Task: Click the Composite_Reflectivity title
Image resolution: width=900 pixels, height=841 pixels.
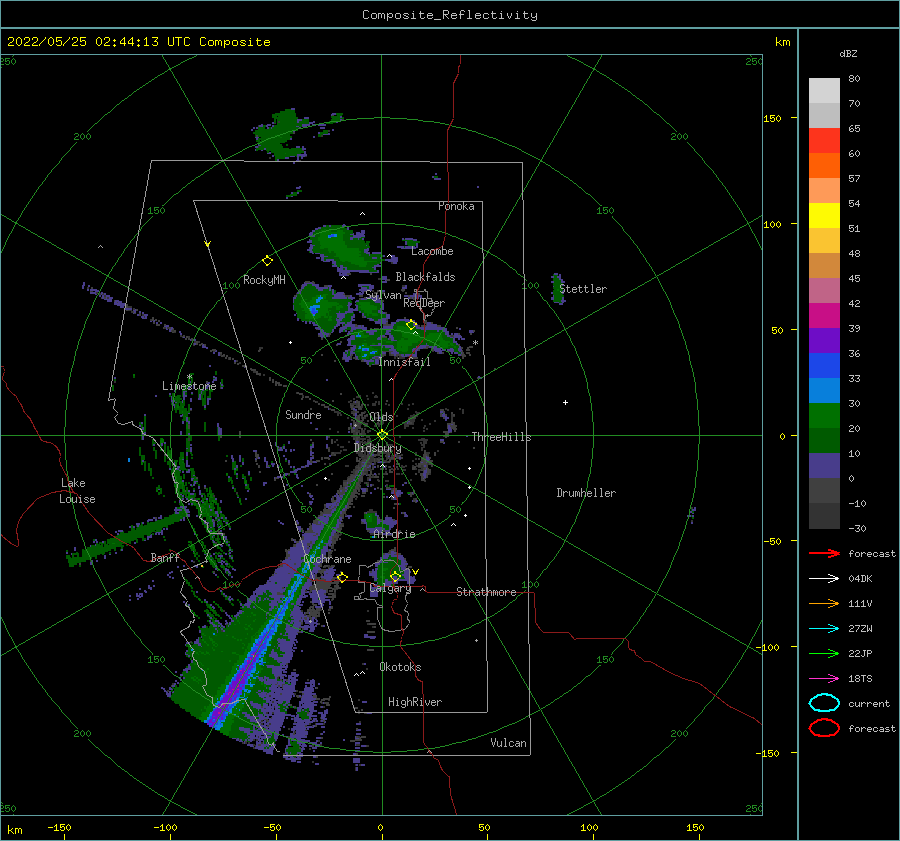Action: tap(450, 15)
